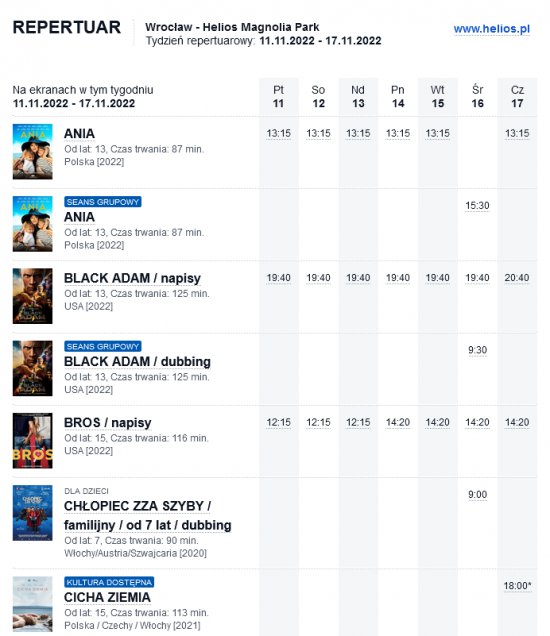
Task: Click the KULTURA DOSTĘPNA badge
Action: click(109, 582)
